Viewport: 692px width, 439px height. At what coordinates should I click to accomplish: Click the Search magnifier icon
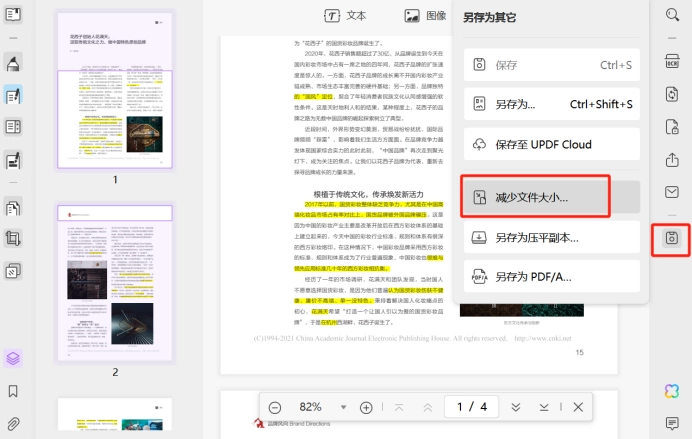coord(672,15)
